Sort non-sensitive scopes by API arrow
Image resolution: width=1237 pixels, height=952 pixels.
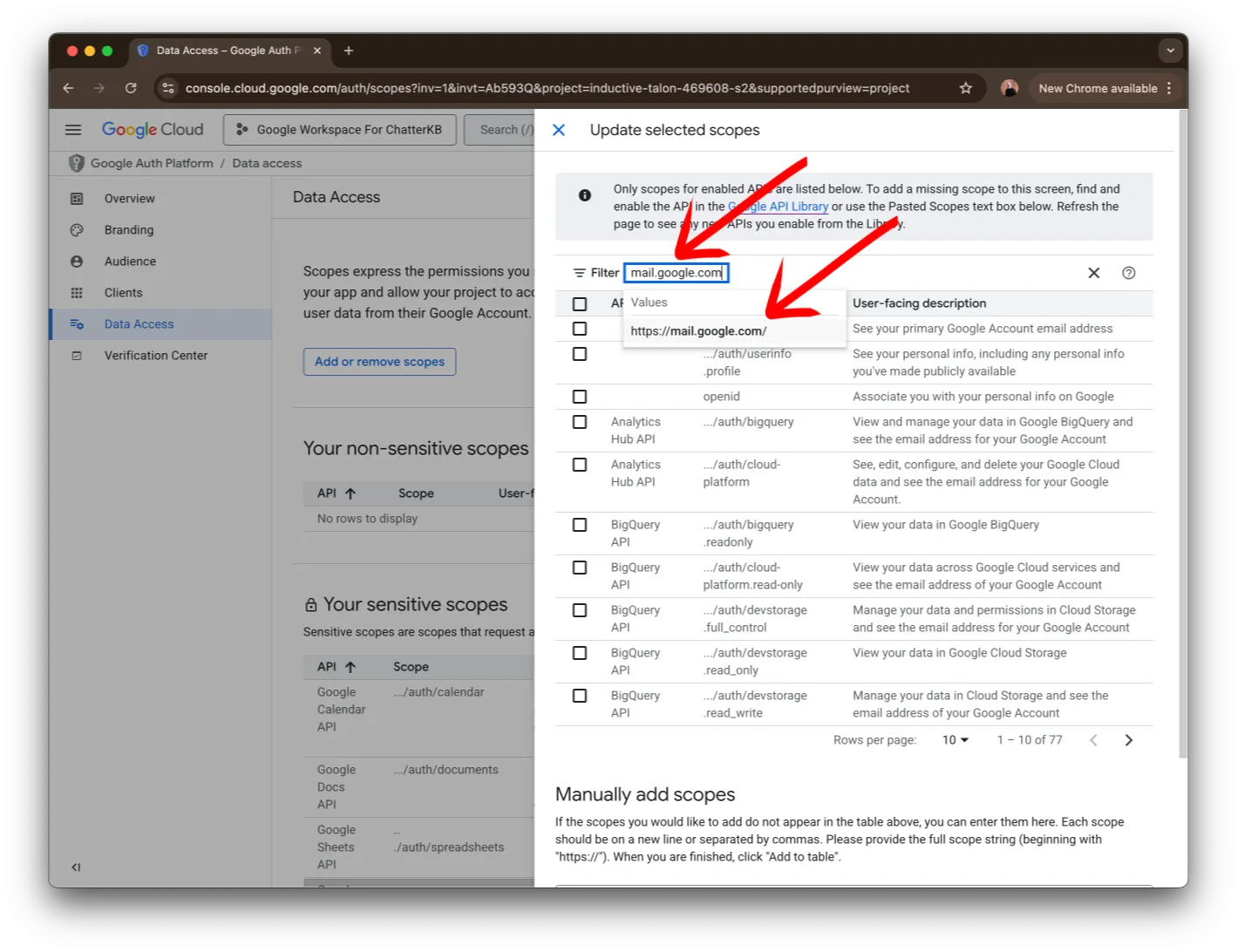click(350, 493)
